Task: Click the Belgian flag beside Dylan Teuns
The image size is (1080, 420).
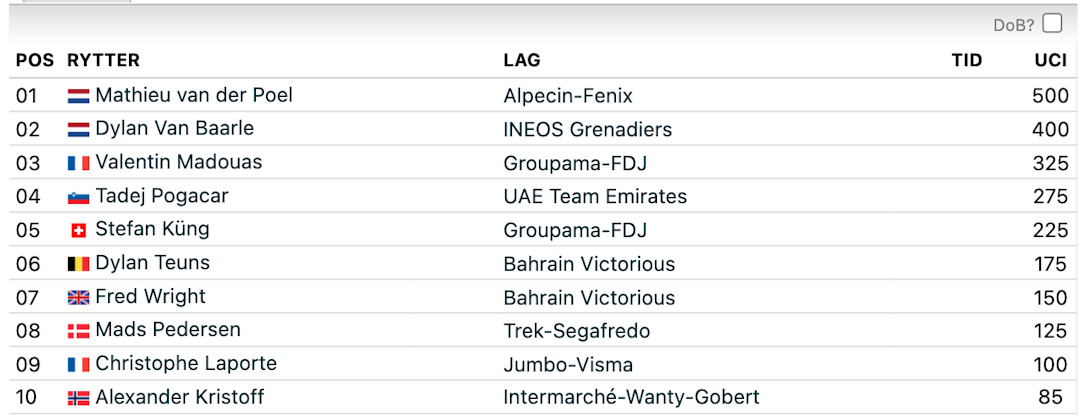Action: point(78,264)
